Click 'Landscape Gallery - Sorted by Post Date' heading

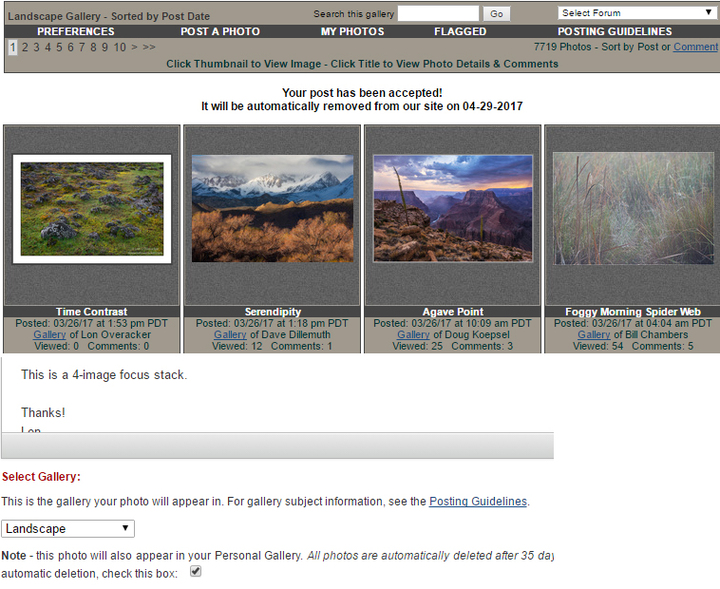coord(109,16)
